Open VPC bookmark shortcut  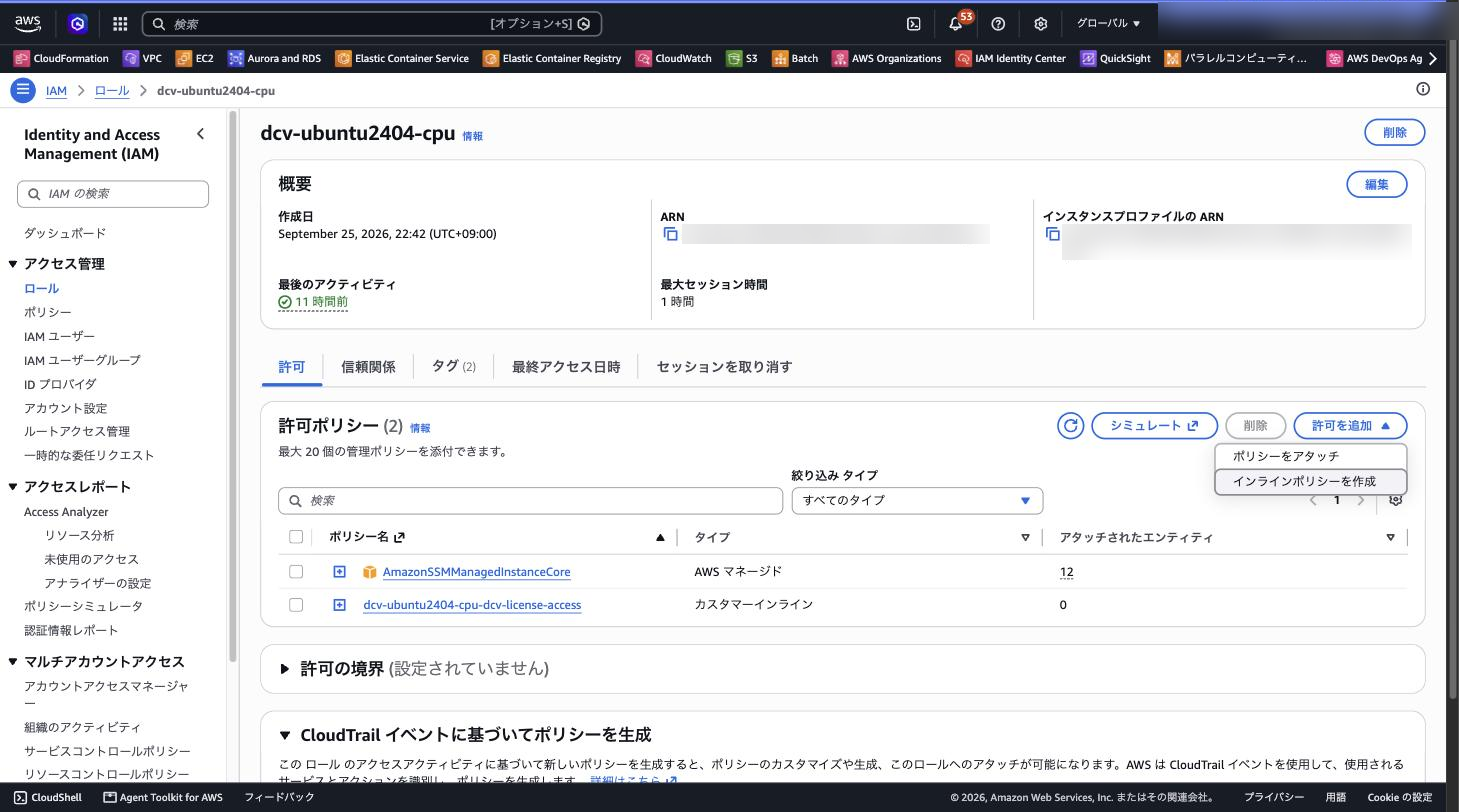[142, 58]
